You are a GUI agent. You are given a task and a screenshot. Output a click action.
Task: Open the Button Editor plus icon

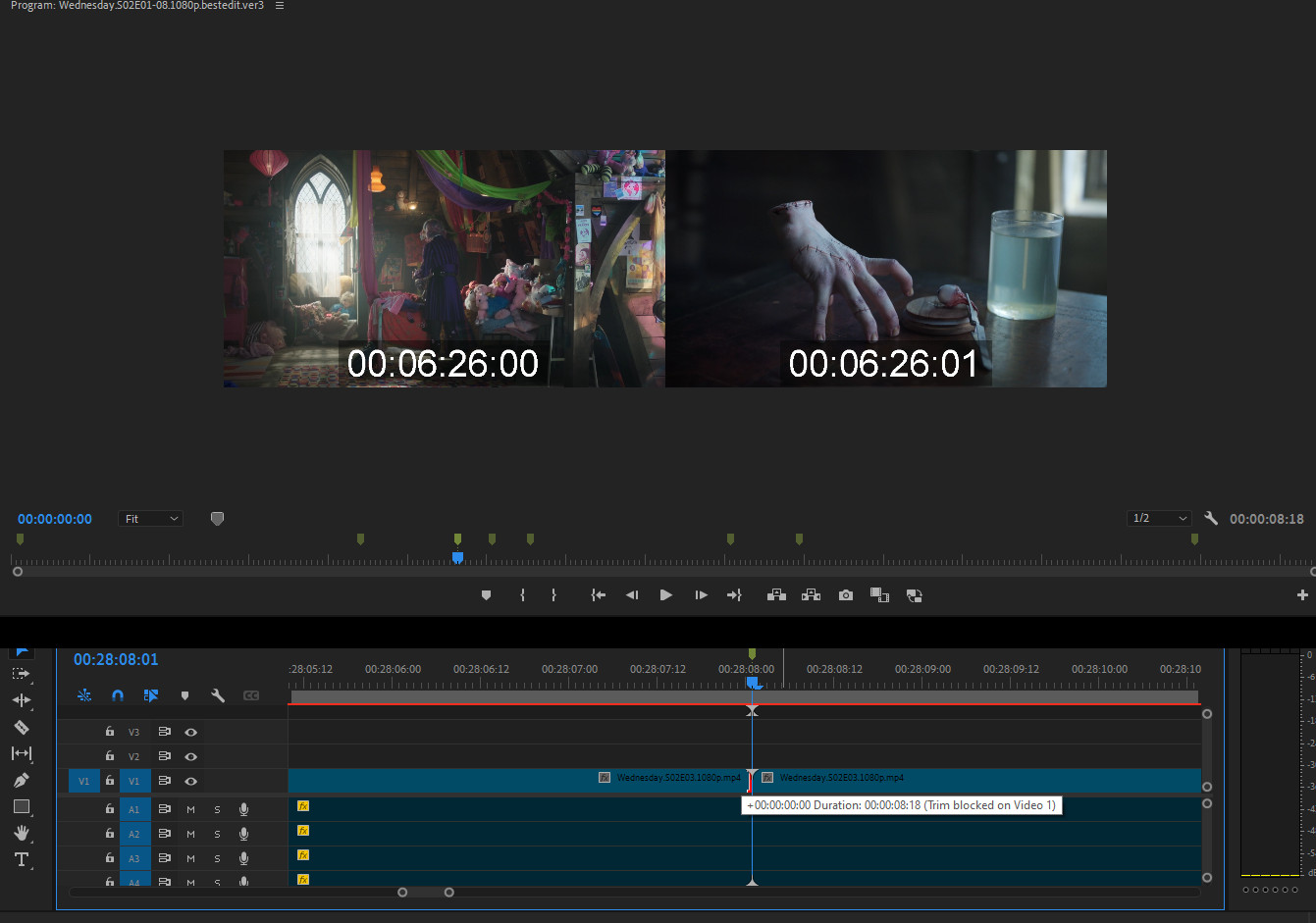click(x=1302, y=595)
